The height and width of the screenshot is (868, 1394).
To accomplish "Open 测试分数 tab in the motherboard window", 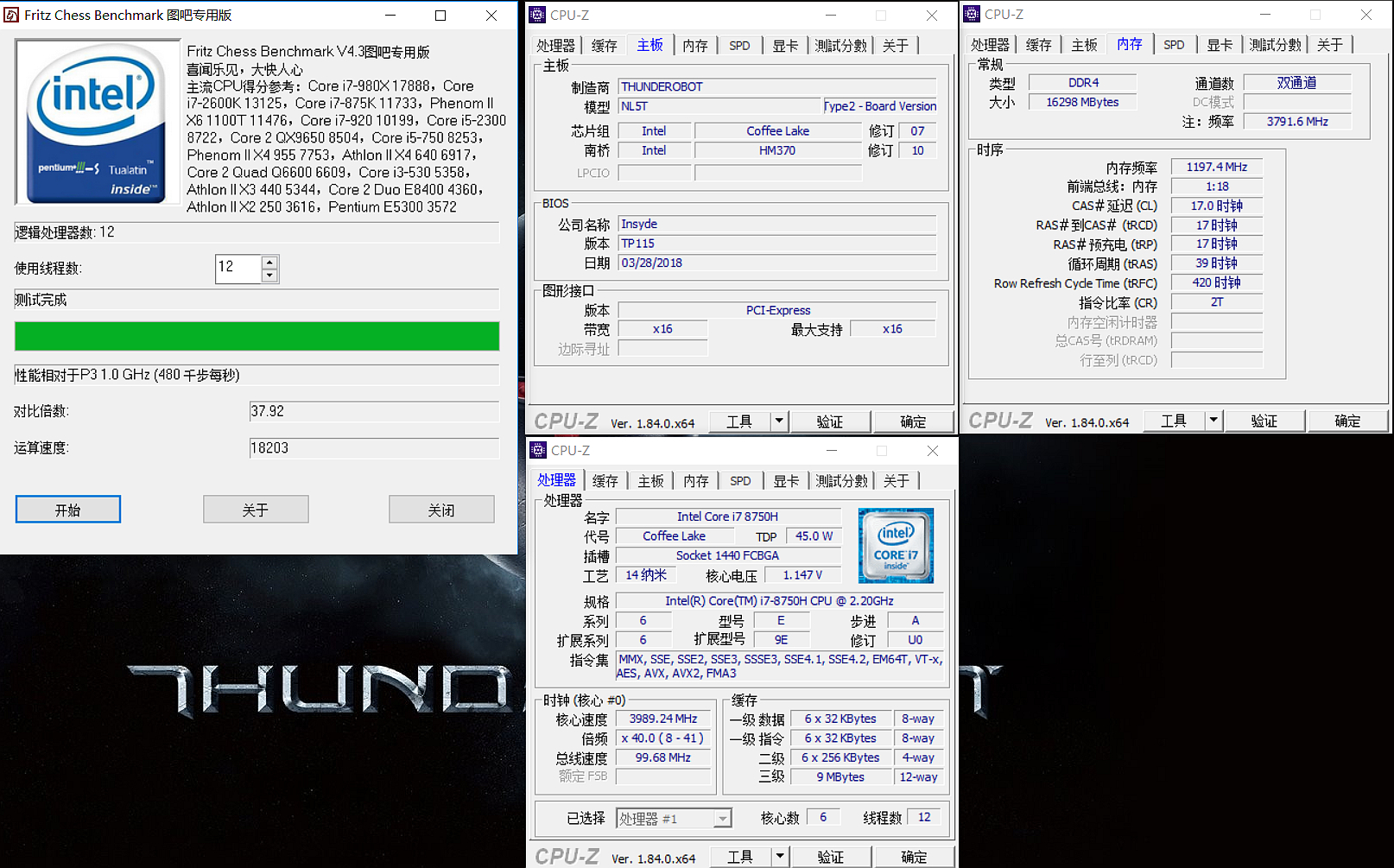I will click(x=840, y=46).
